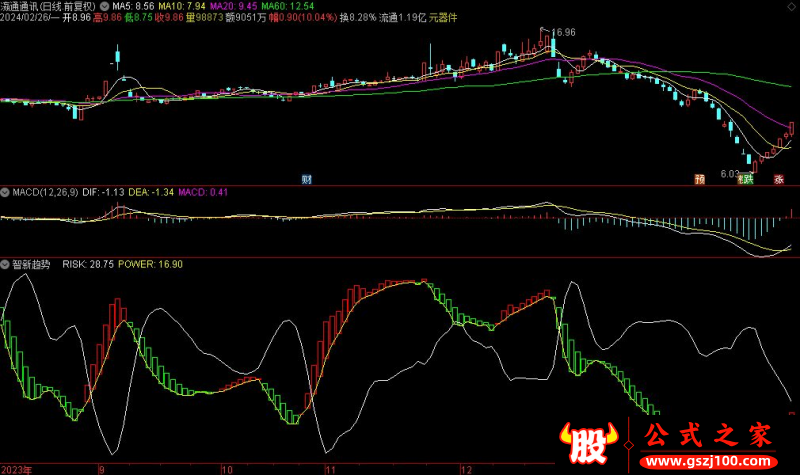Click the stock name 流通通讯(日线,前复权)
This screenshot has width=800, height=475.
(48, 6)
